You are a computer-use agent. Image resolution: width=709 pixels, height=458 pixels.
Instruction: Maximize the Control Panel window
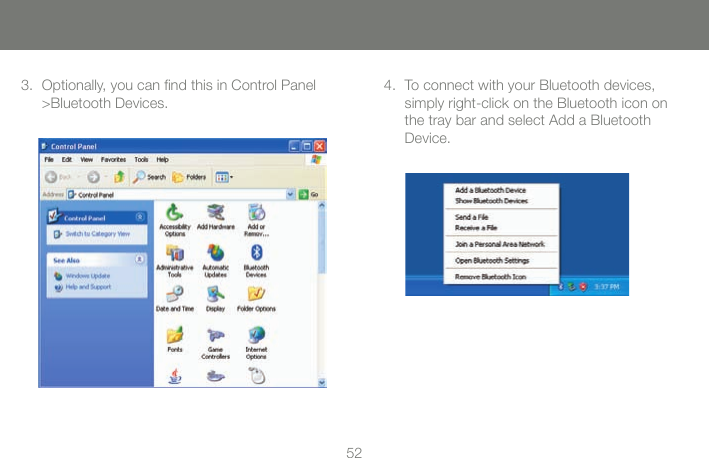307,146
